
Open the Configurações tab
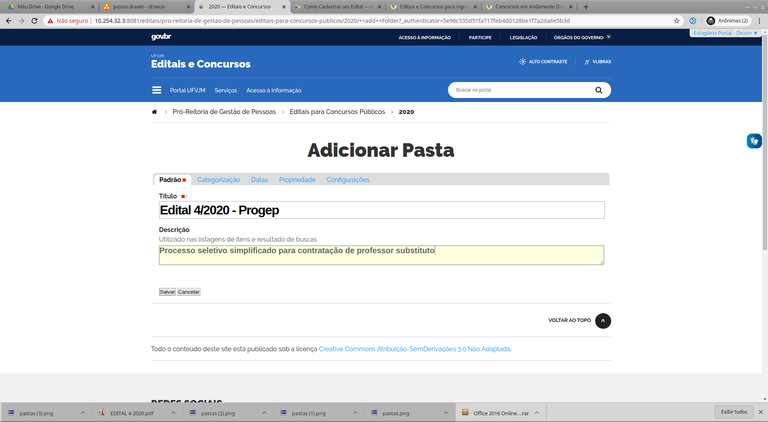tap(348, 180)
